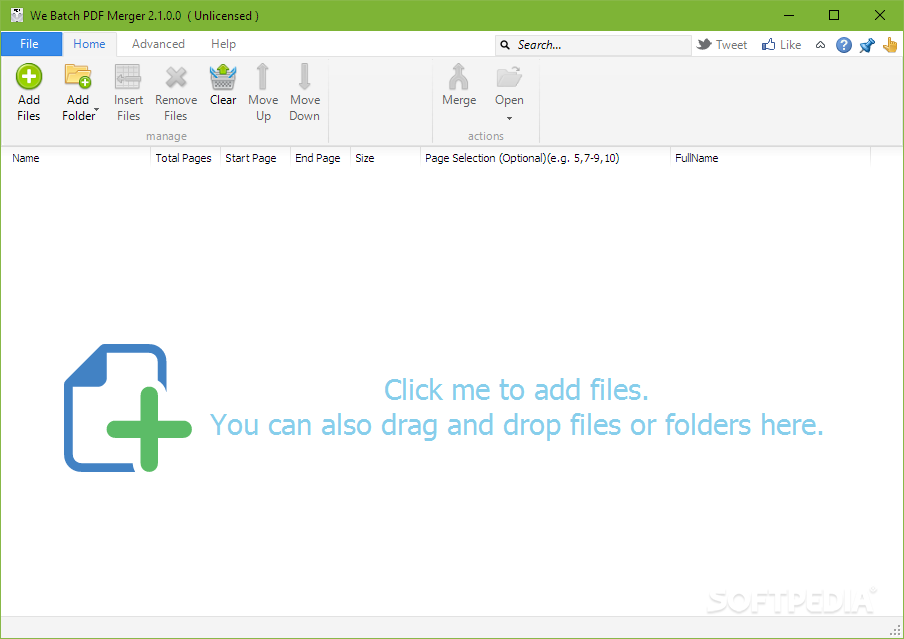Click the pointing hand icon
904x639 pixels.
[x=890, y=44]
